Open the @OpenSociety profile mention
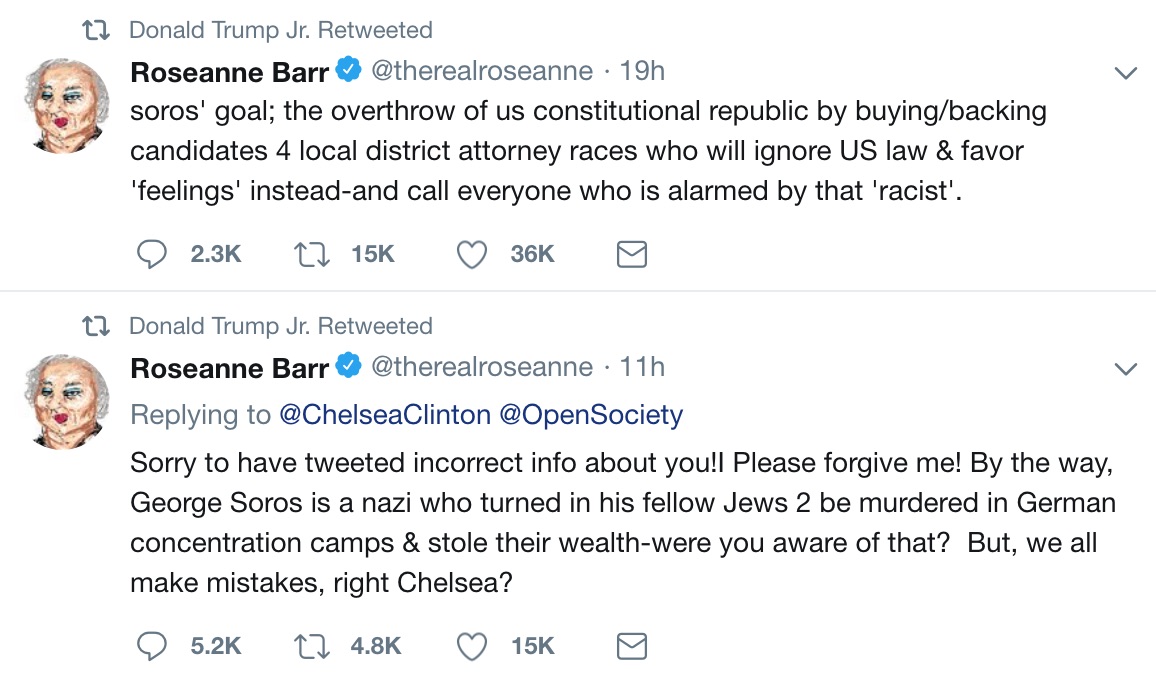This screenshot has height=674, width=1156. (590, 415)
